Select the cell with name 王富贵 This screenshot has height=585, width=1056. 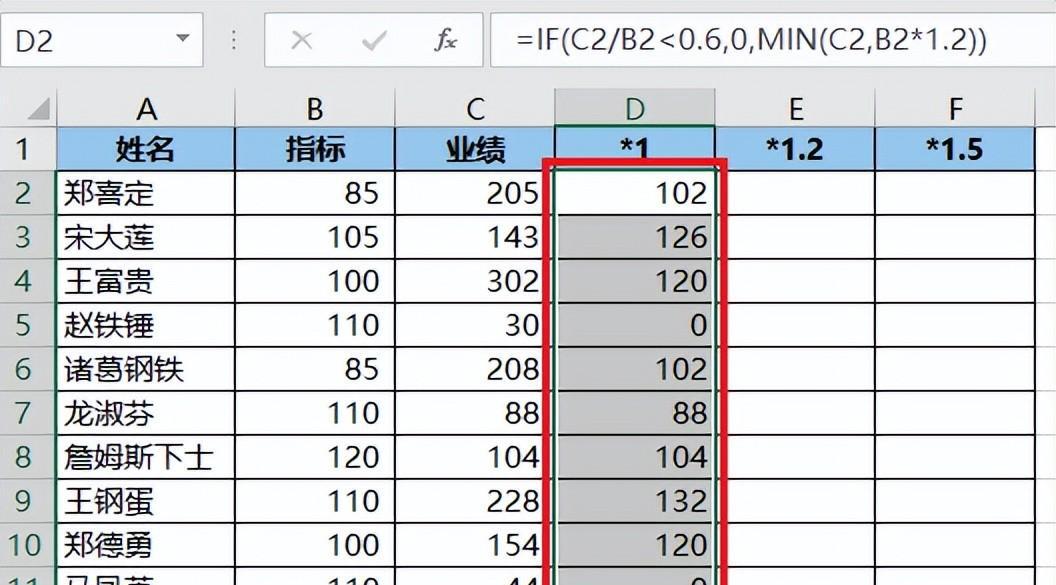click(146, 281)
